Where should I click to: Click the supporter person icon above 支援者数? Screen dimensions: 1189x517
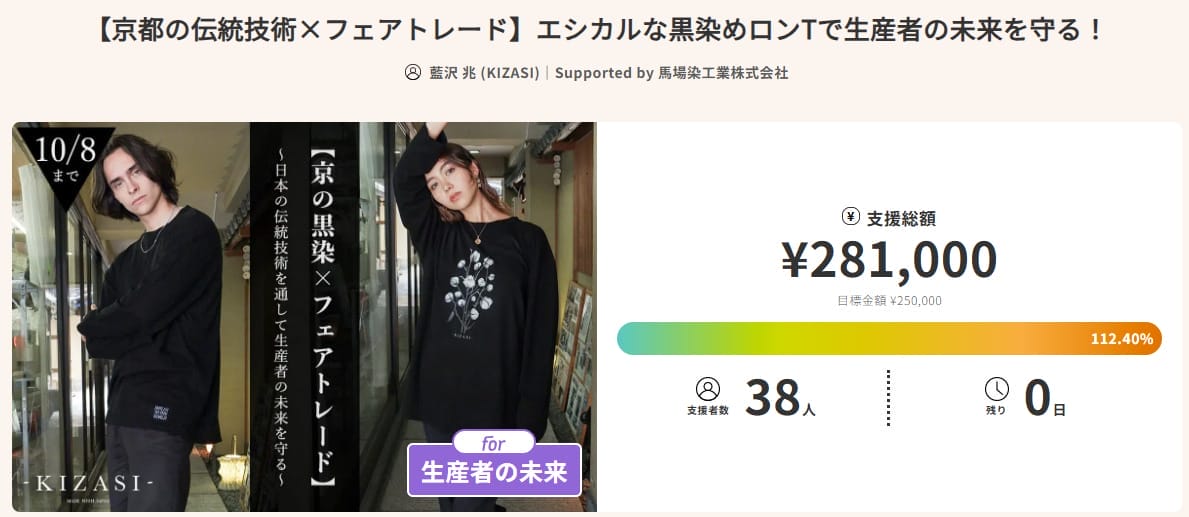click(x=707, y=389)
